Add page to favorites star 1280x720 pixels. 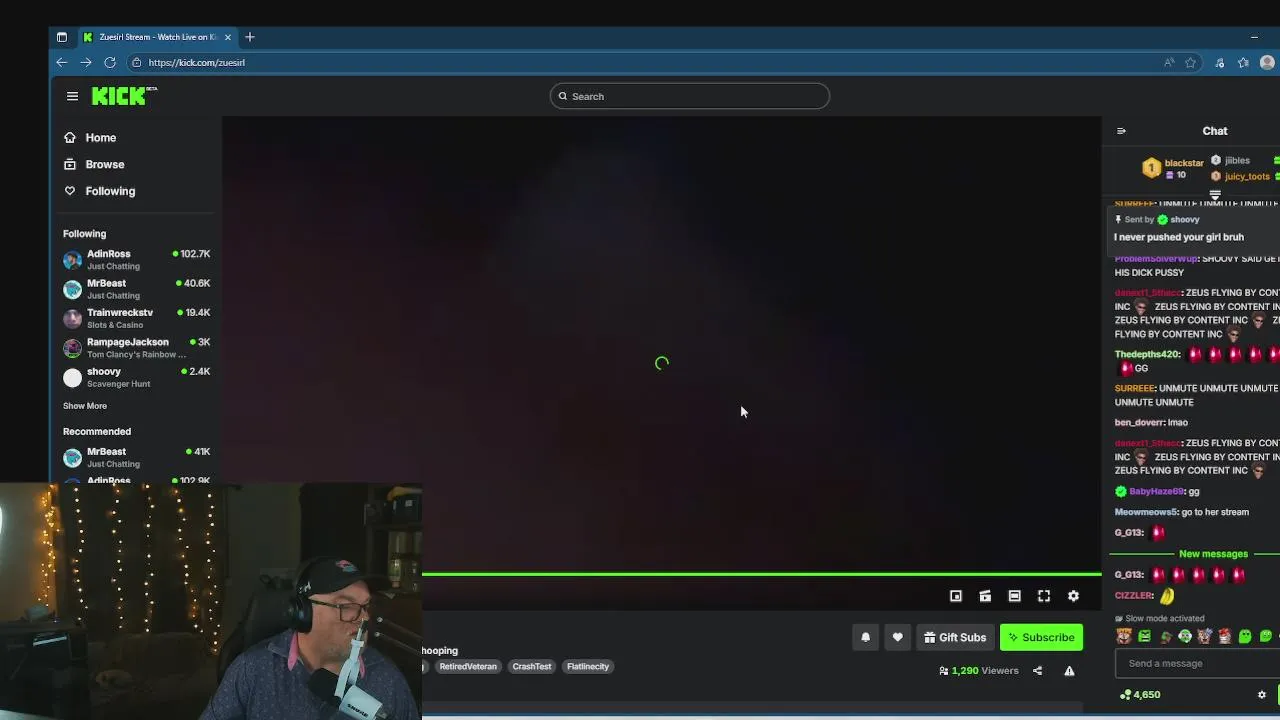[1190, 62]
